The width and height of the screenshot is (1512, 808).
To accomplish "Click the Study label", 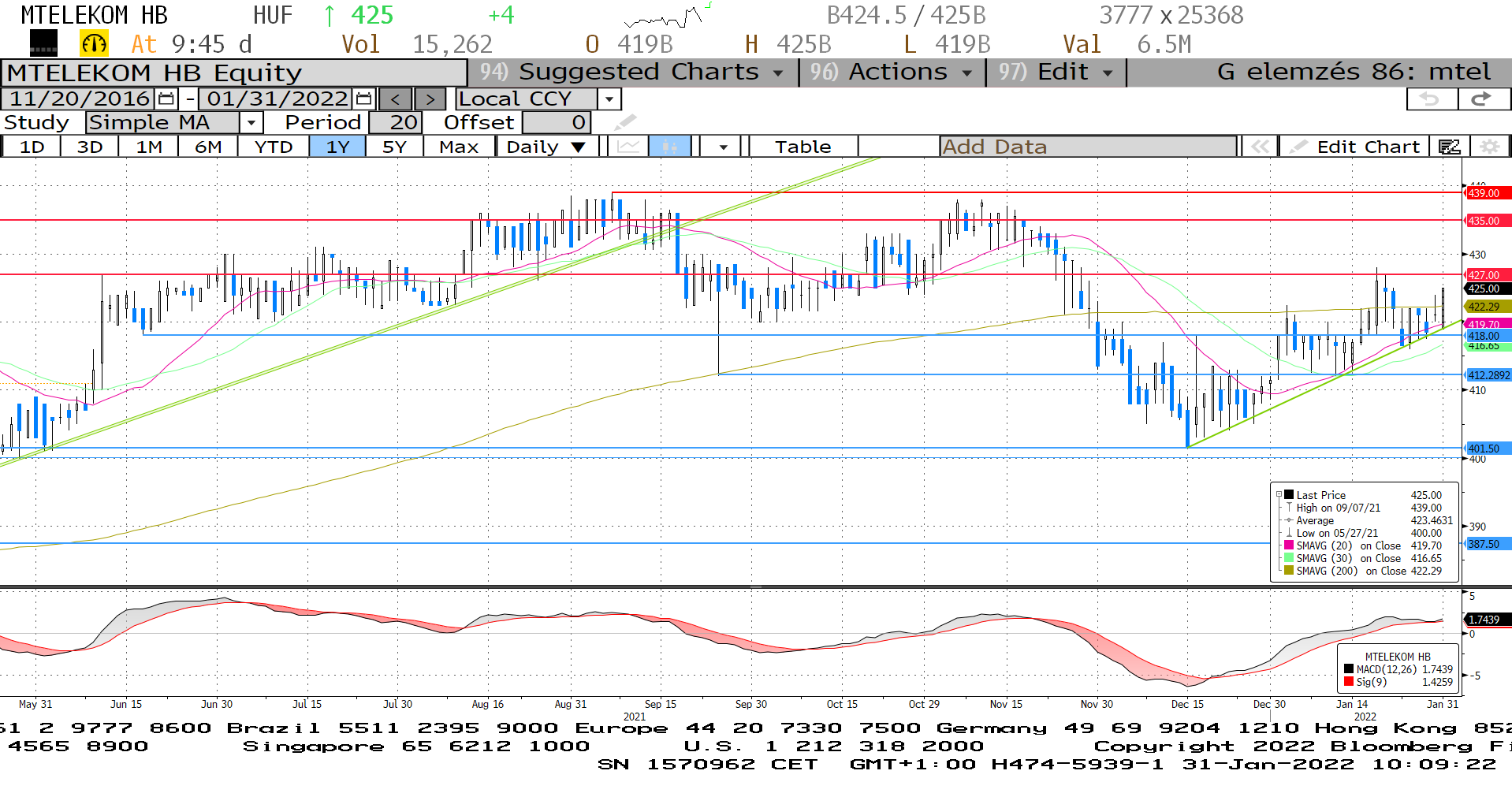I will click(36, 122).
